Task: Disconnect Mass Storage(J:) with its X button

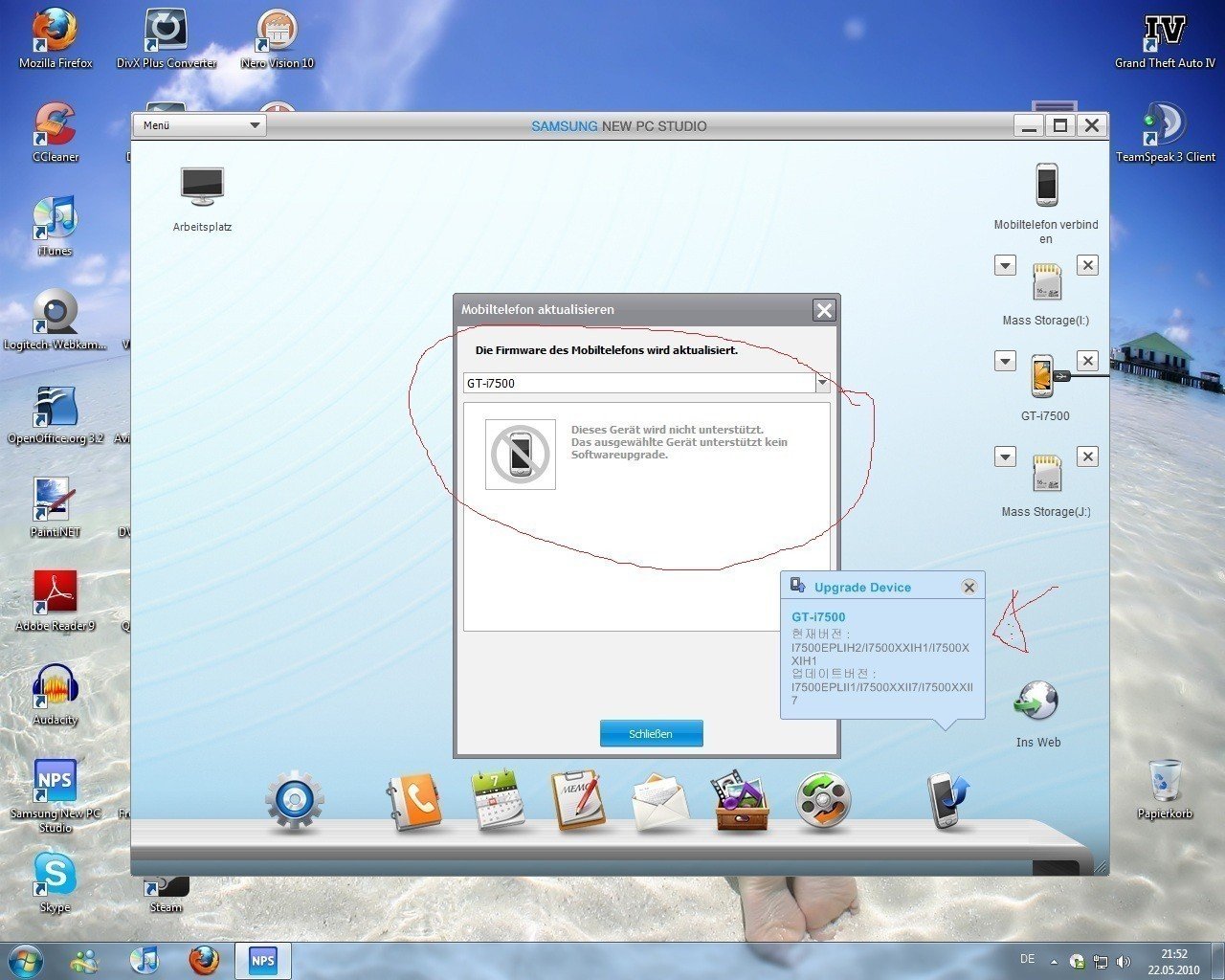Action: (x=1087, y=457)
